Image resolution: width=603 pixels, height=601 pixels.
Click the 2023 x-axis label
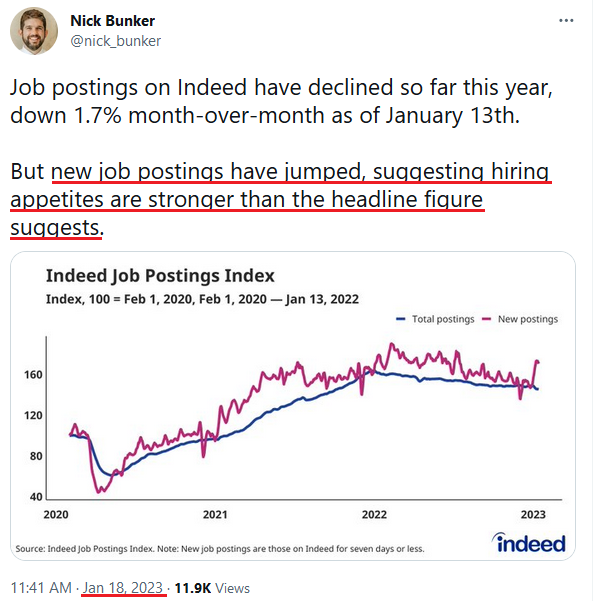pyautogui.click(x=533, y=514)
